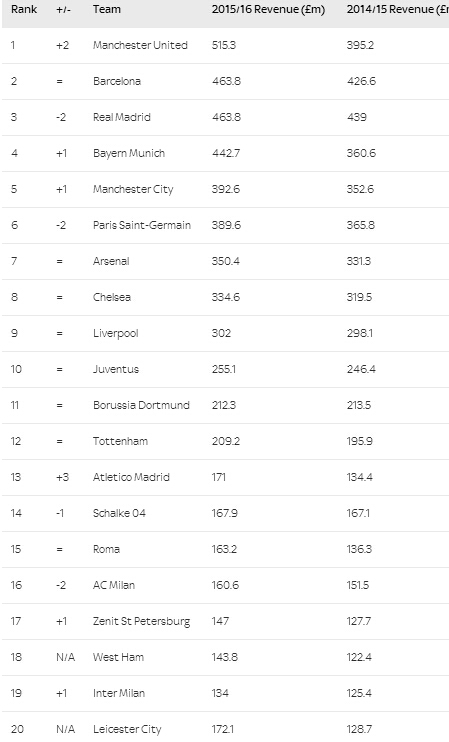449x742 pixels.
Task: Click the Team column header
Action: pyautogui.click(x=106, y=9)
